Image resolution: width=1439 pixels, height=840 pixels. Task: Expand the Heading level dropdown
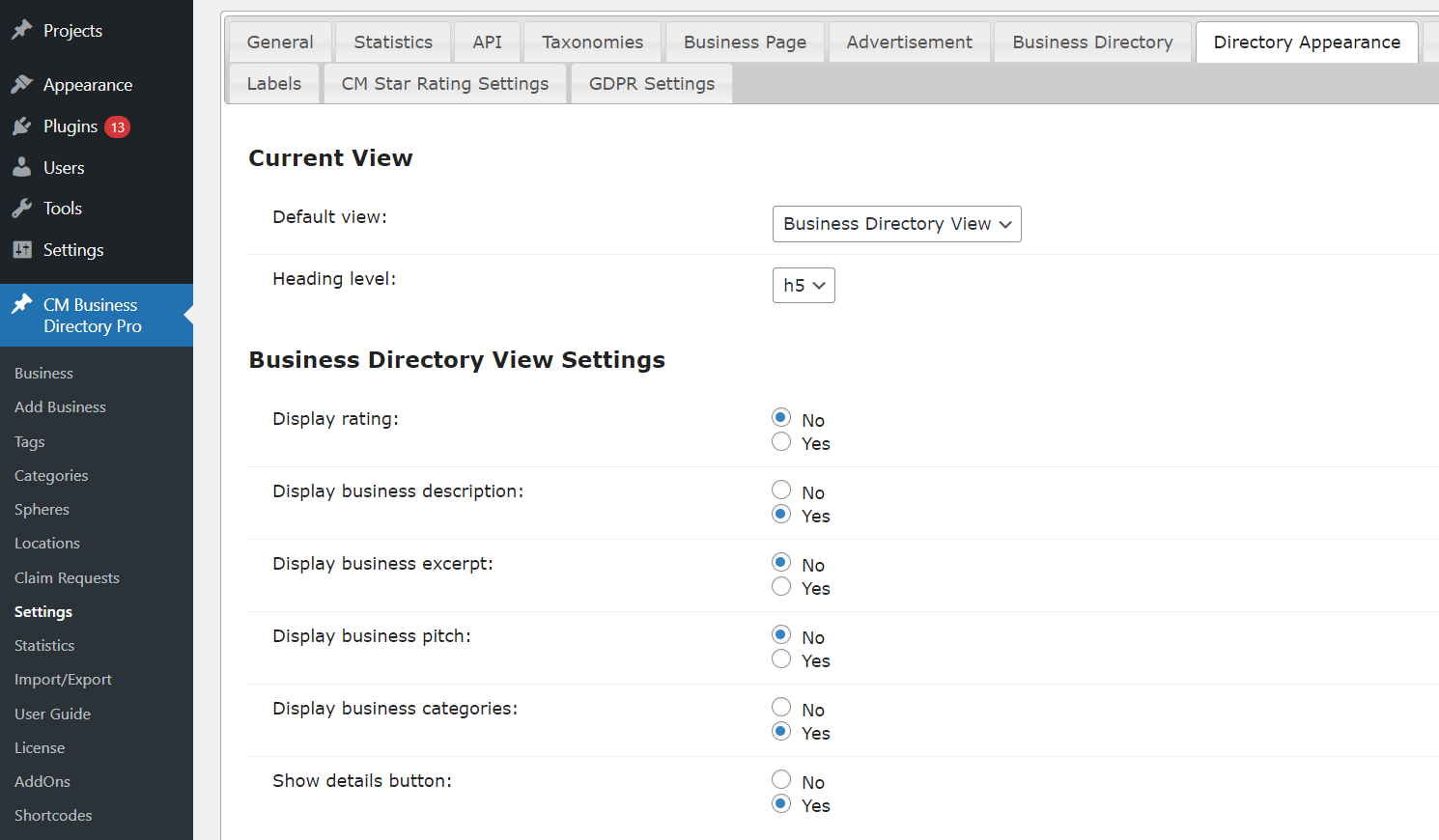(803, 286)
